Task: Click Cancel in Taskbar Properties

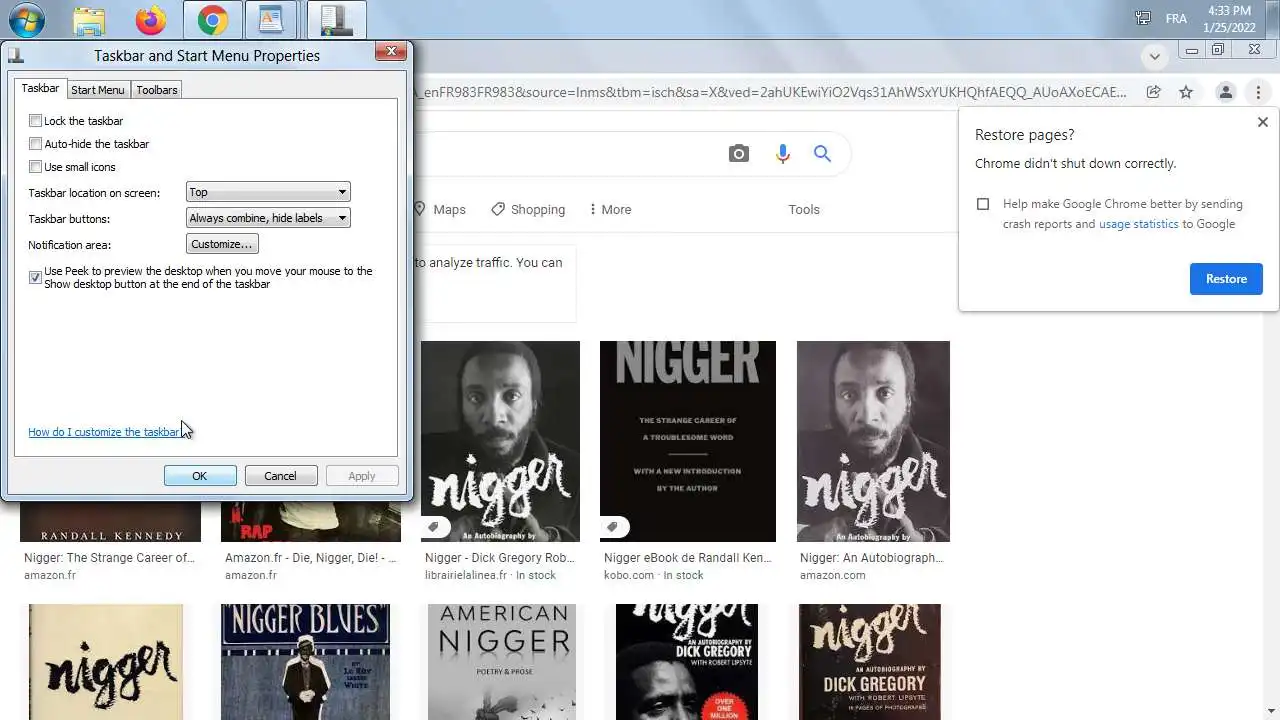Action: tap(280, 476)
